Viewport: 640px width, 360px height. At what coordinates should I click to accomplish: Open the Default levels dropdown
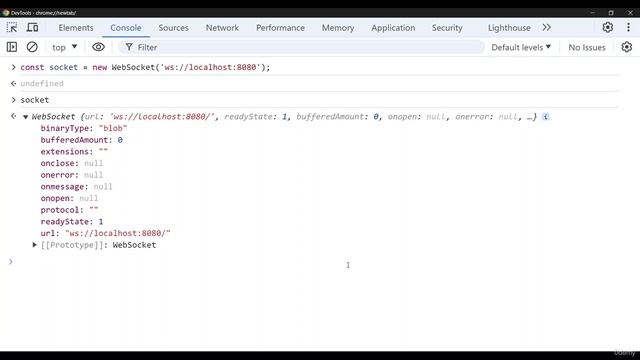521,47
